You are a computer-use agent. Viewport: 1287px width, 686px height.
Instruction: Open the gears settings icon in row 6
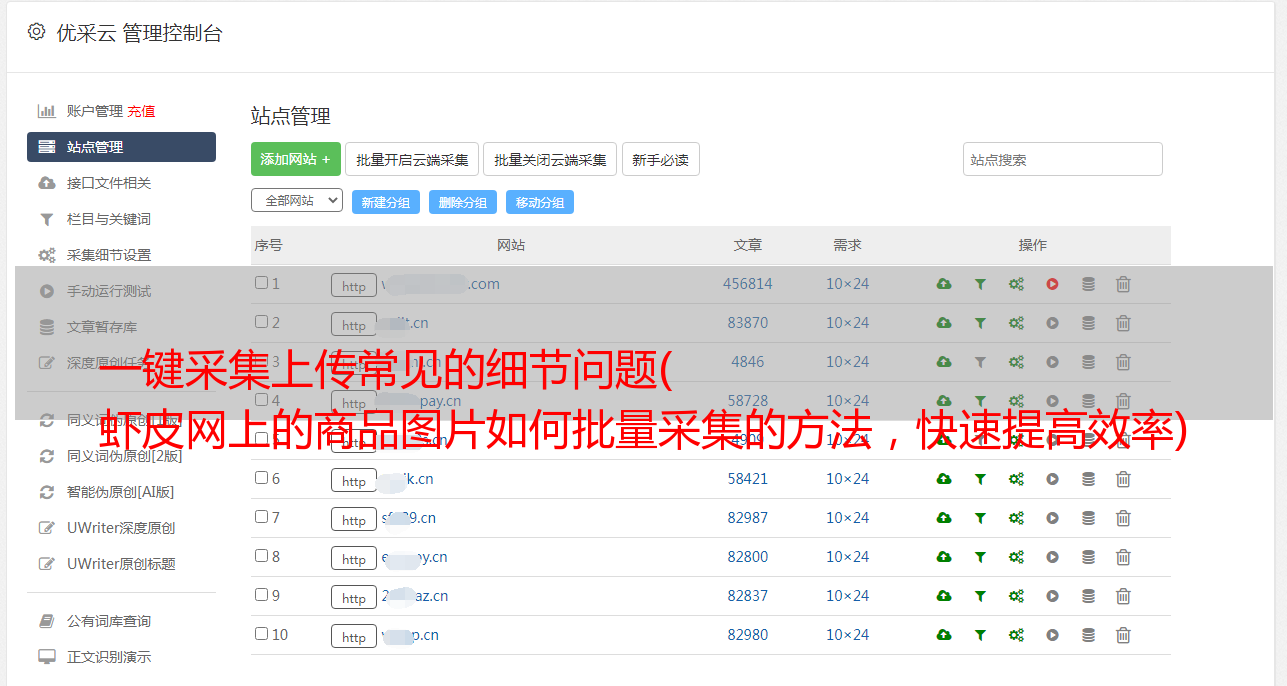tap(1016, 479)
